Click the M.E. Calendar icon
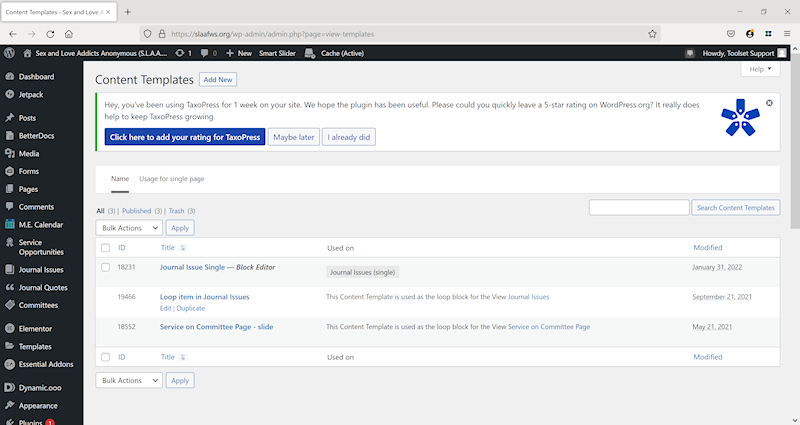Viewport: 800px width, 425px height. click(x=10, y=224)
